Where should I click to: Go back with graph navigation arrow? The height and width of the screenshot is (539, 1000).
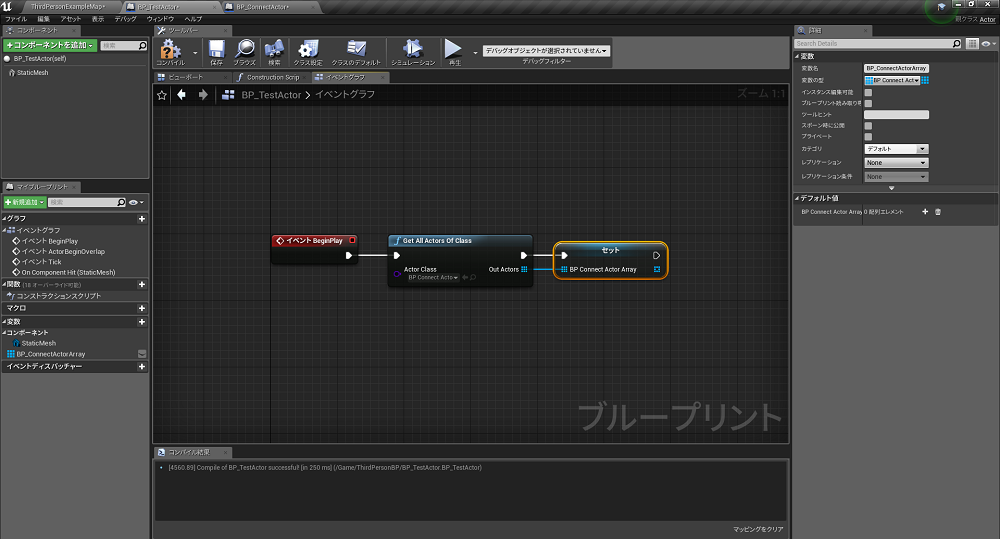[182, 94]
